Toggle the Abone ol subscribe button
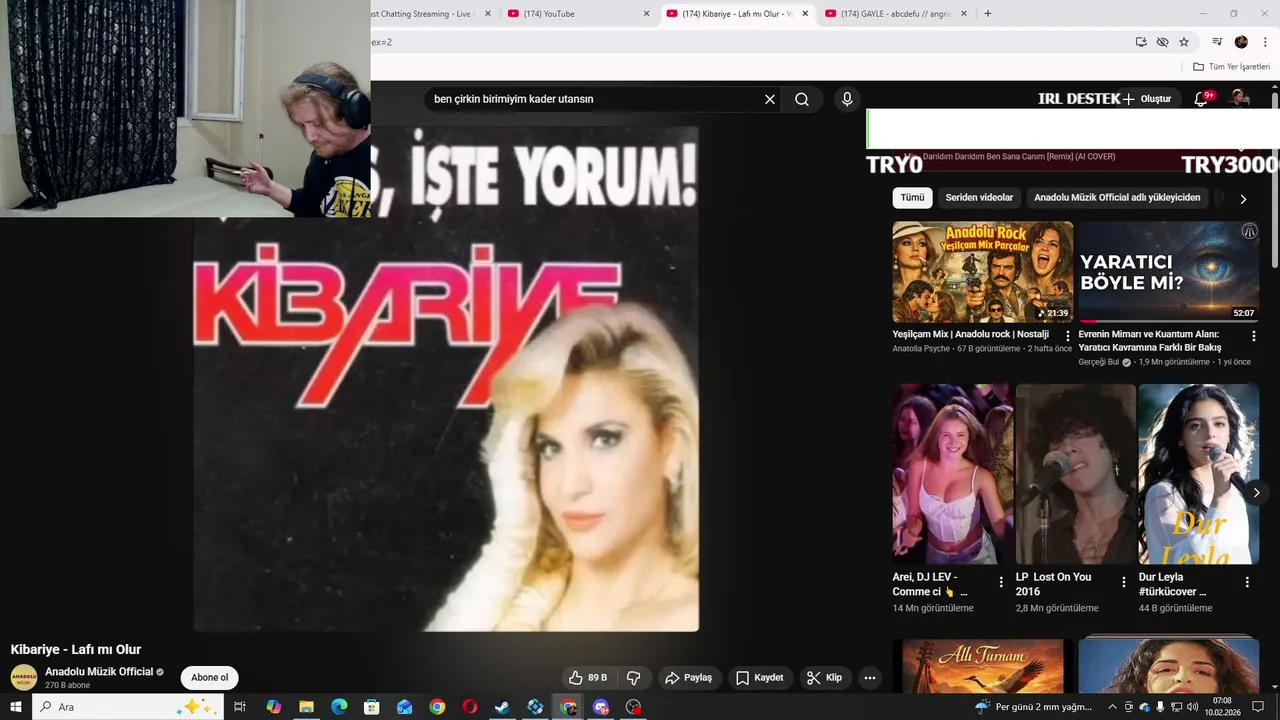This screenshot has width=1280, height=720. point(209,677)
